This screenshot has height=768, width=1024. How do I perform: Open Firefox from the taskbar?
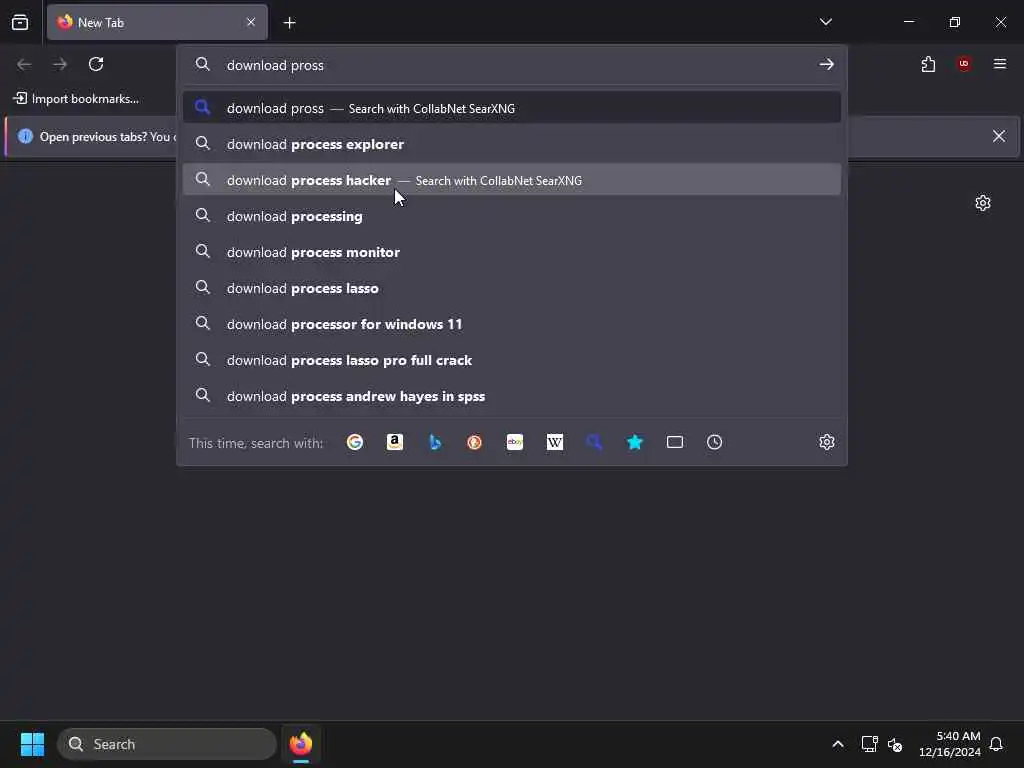click(x=300, y=744)
